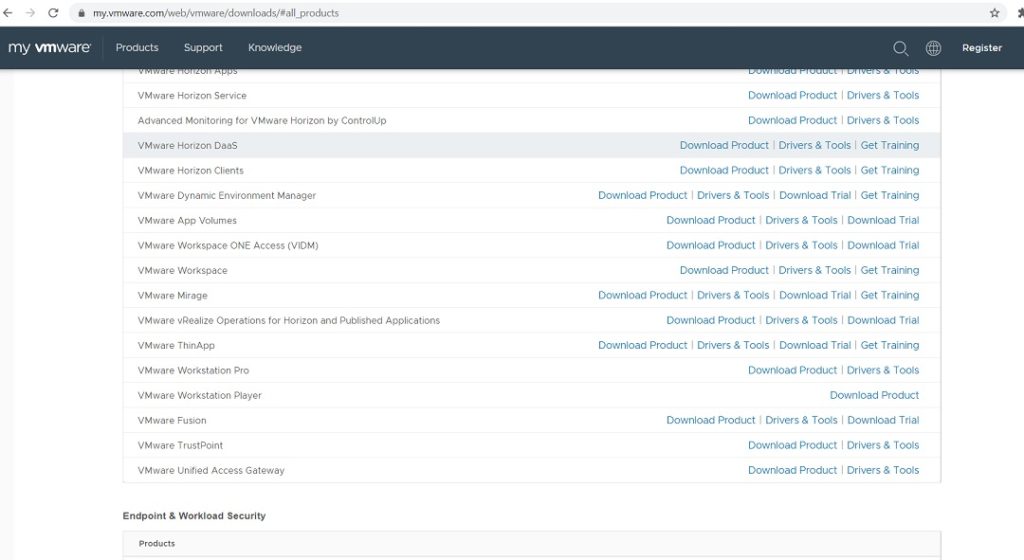Bookmark page with the star icon
The image size is (1024, 560).
pyautogui.click(x=995, y=13)
